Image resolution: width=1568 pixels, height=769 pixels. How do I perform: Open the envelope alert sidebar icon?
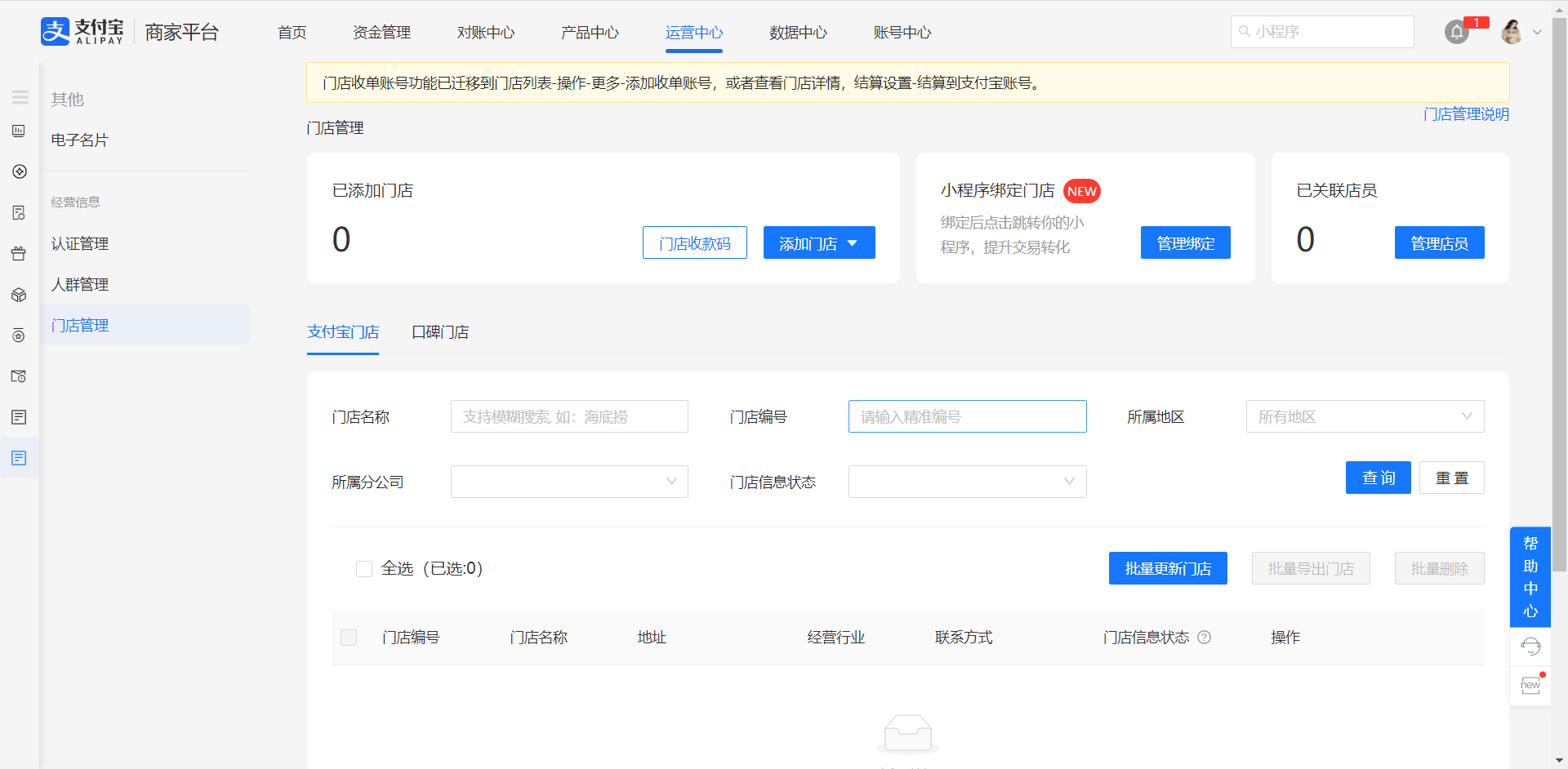tap(19, 376)
